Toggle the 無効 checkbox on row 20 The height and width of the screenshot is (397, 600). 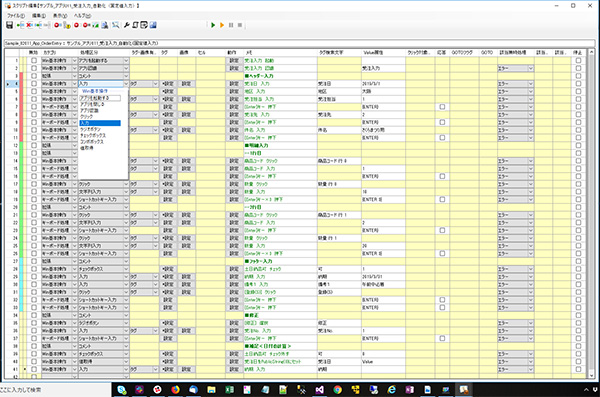point(34,207)
